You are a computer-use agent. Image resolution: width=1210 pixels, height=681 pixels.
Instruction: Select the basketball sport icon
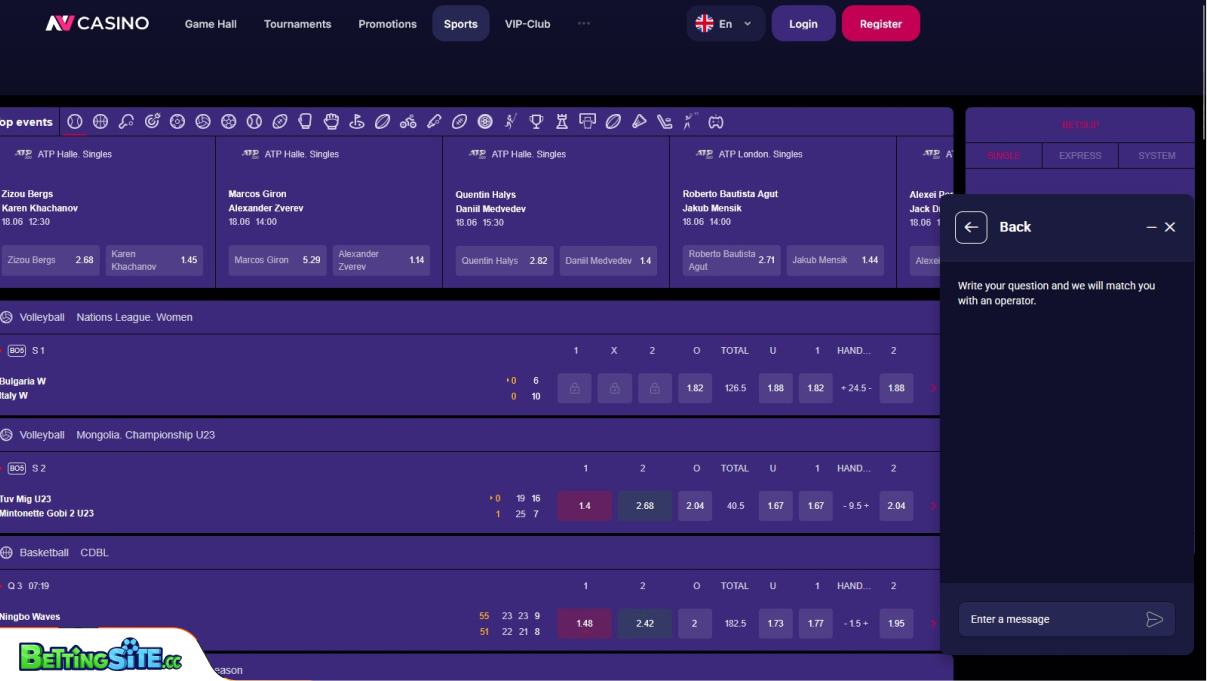click(x=100, y=122)
